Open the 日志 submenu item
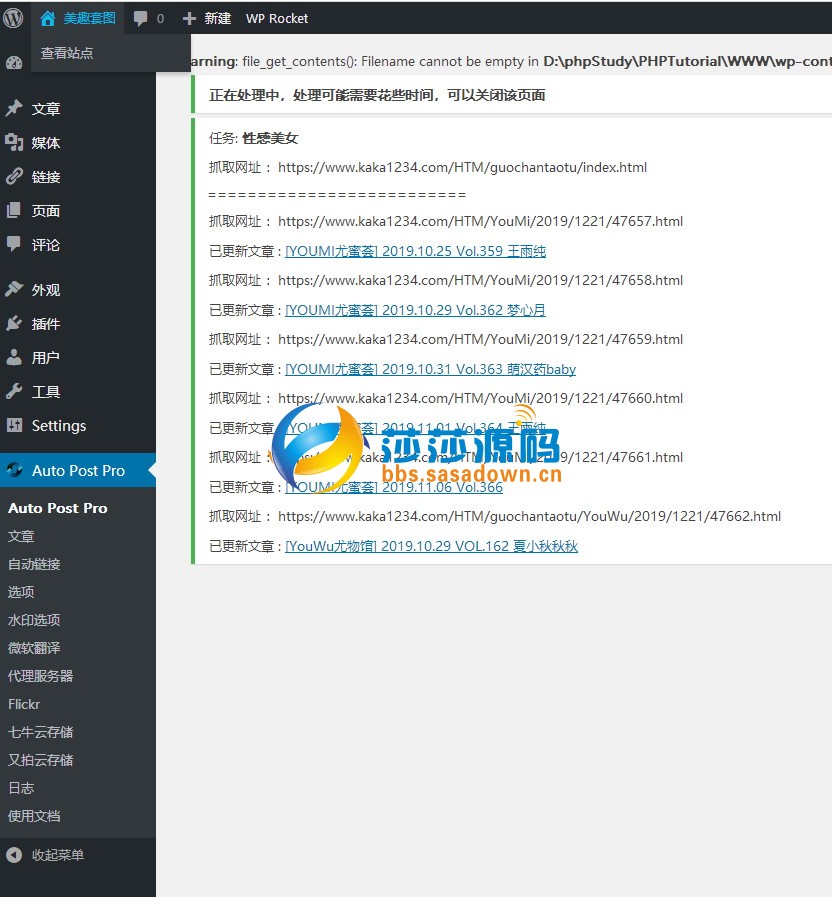The height and width of the screenshot is (897, 832). coord(21,788)
